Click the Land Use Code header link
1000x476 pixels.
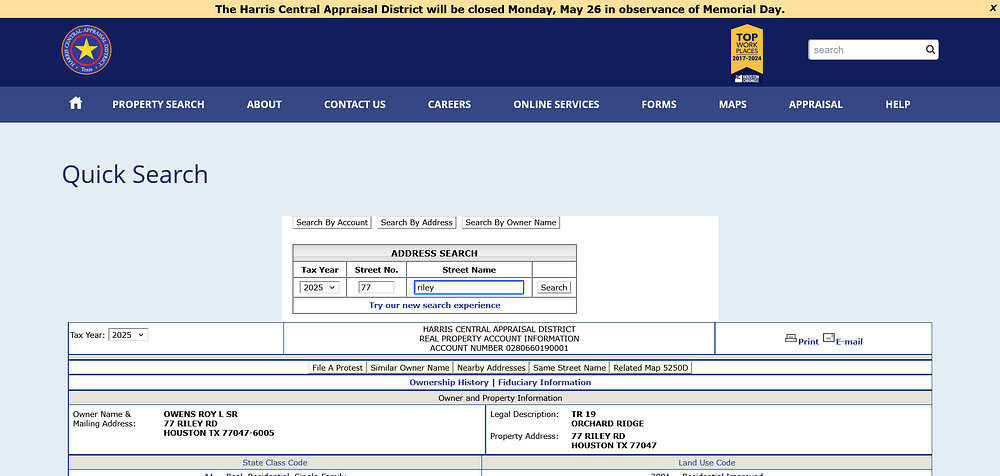click(x=707, y=463)
